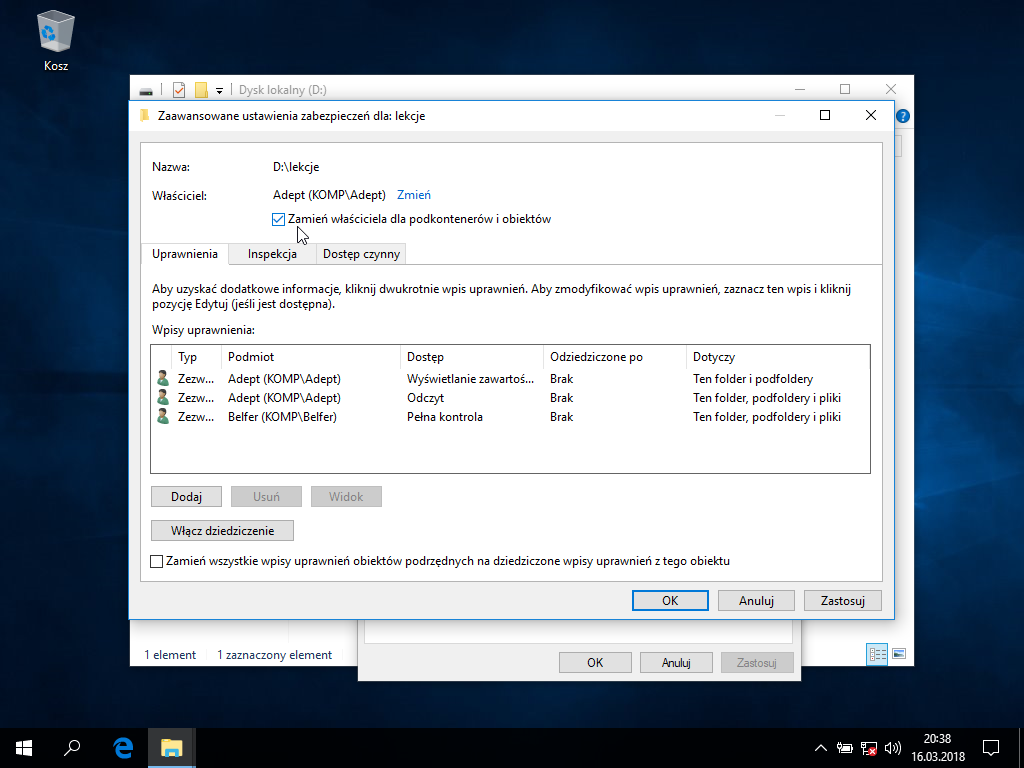
Task: Click the drive icon in Explorer title bar
Action: click(x=146, y=90)
